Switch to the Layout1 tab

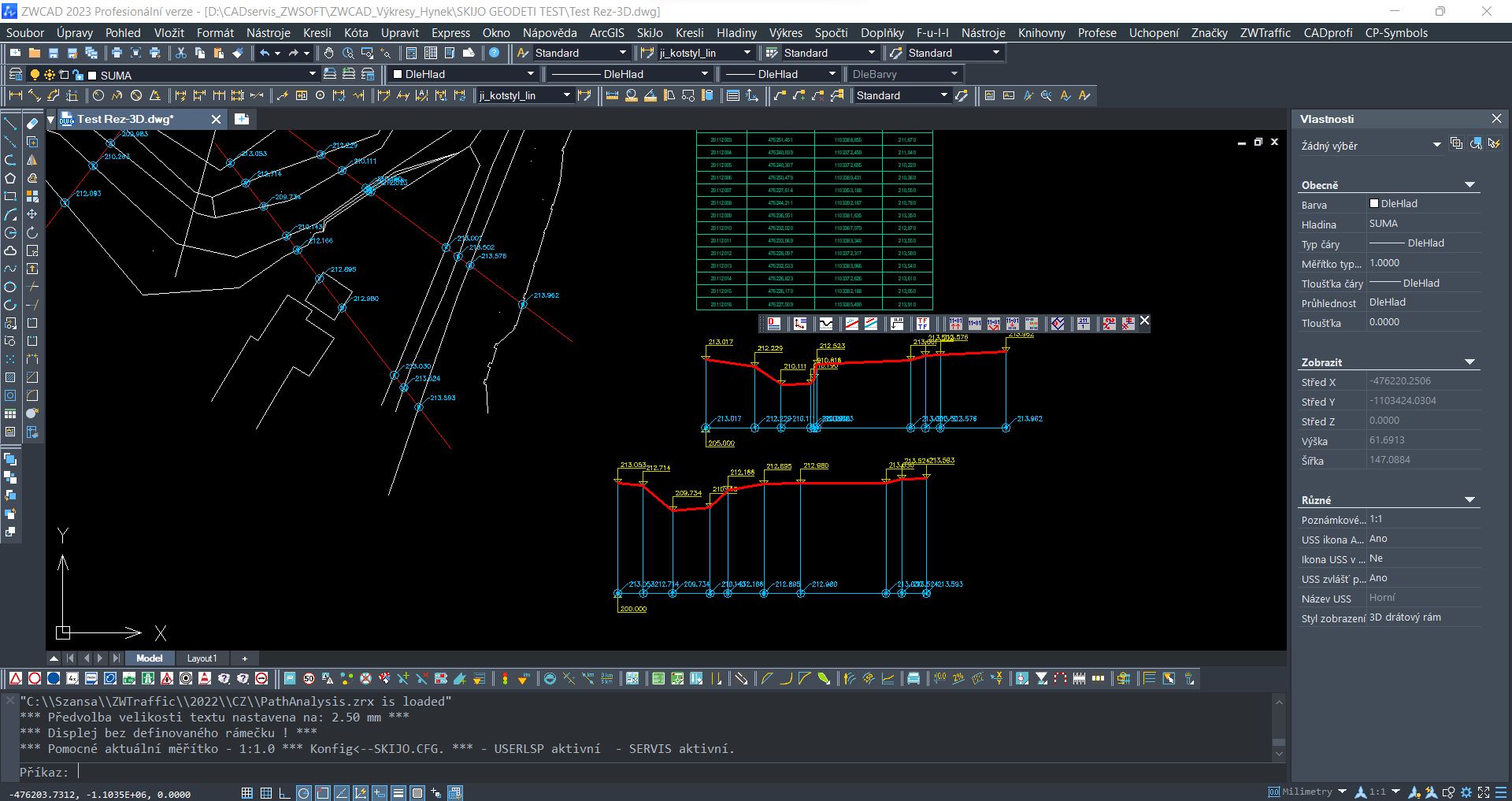click(x=201, y=658)
